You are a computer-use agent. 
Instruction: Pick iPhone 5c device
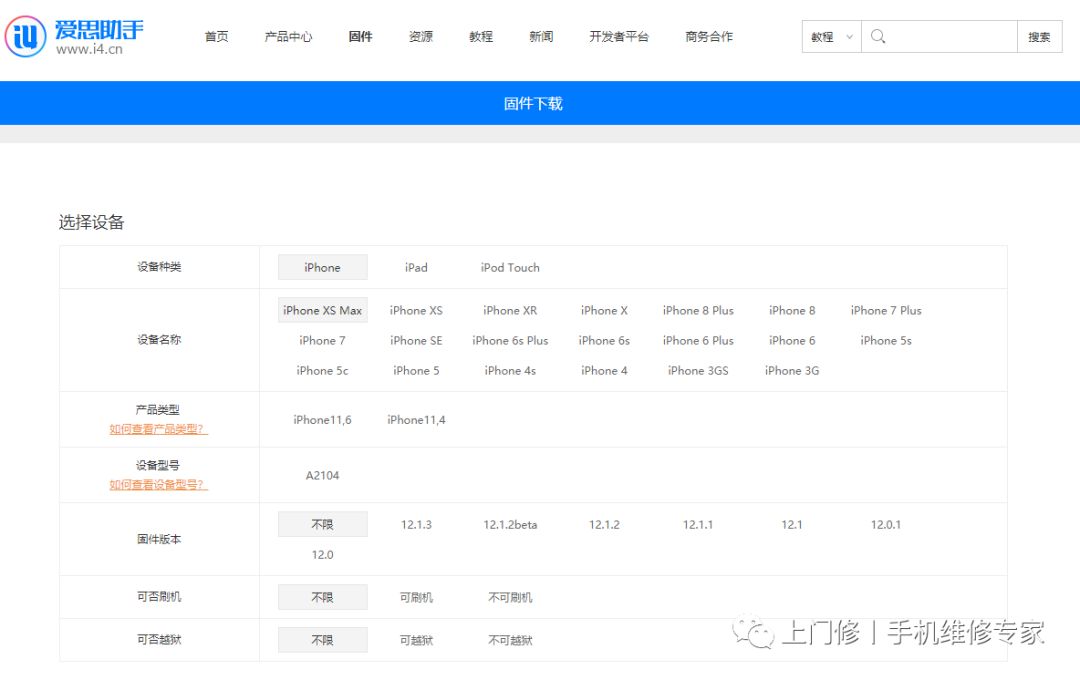coord(322,371)
